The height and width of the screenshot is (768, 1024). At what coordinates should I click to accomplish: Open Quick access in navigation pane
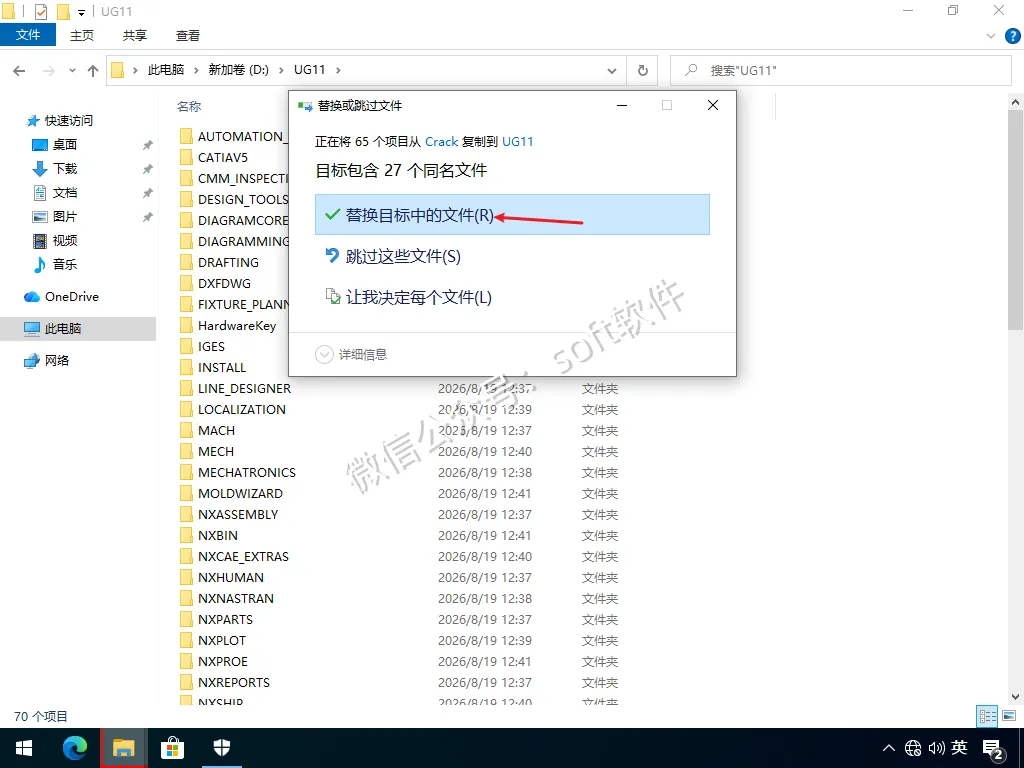(x=61, y=121)
